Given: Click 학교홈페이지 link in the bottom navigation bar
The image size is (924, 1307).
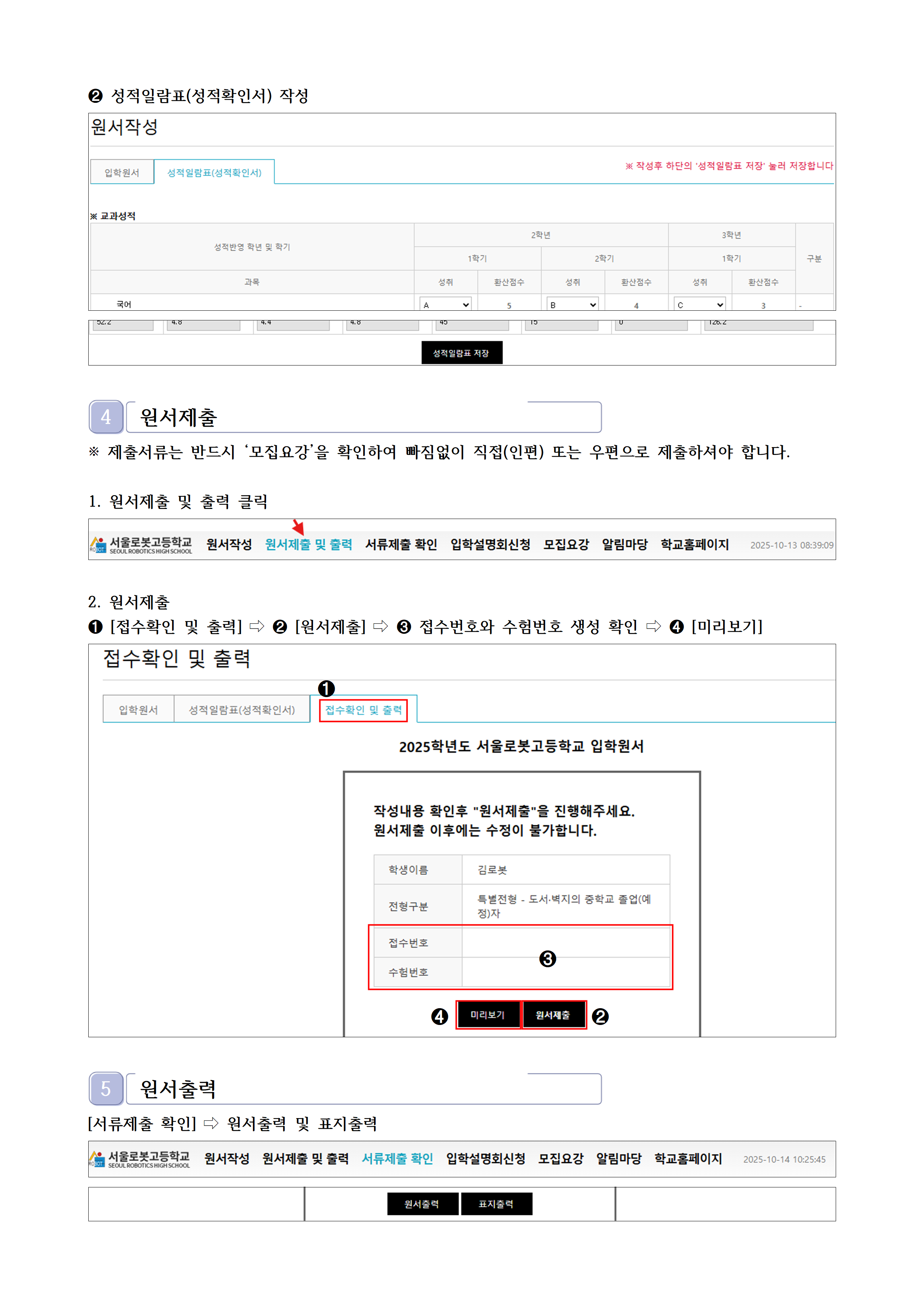Looking at the screenshot, I should pos(688,1159).
